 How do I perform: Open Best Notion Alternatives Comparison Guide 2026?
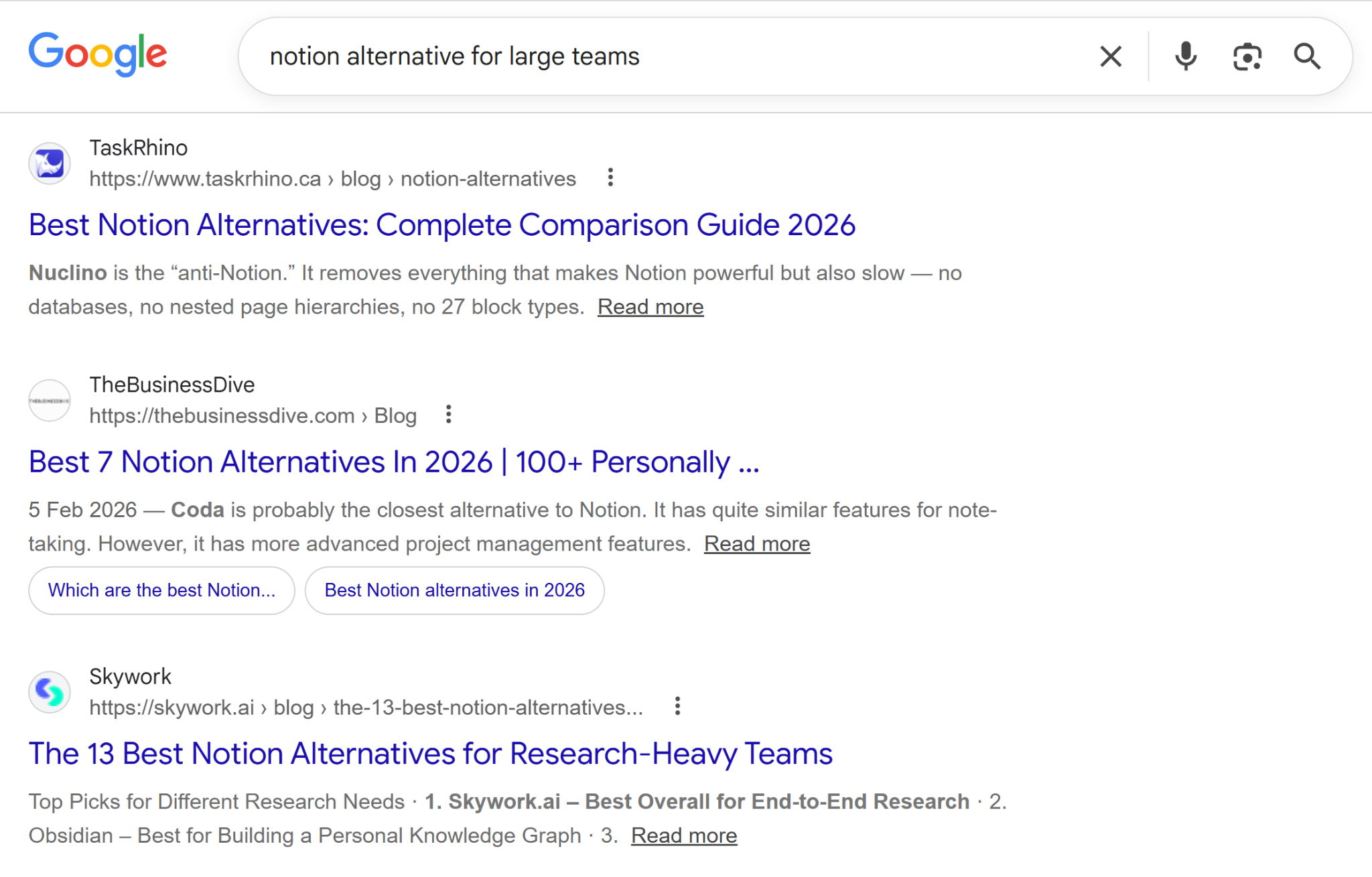coord(441,225)
